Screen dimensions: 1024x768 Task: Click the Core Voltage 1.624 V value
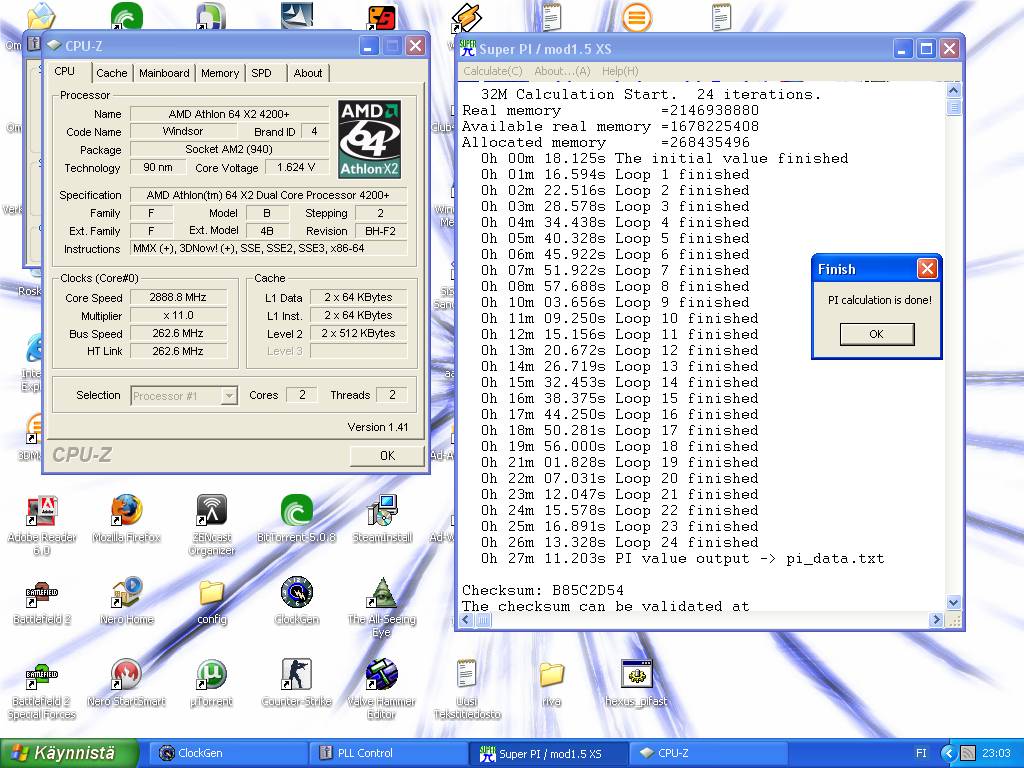coord(296,167)
